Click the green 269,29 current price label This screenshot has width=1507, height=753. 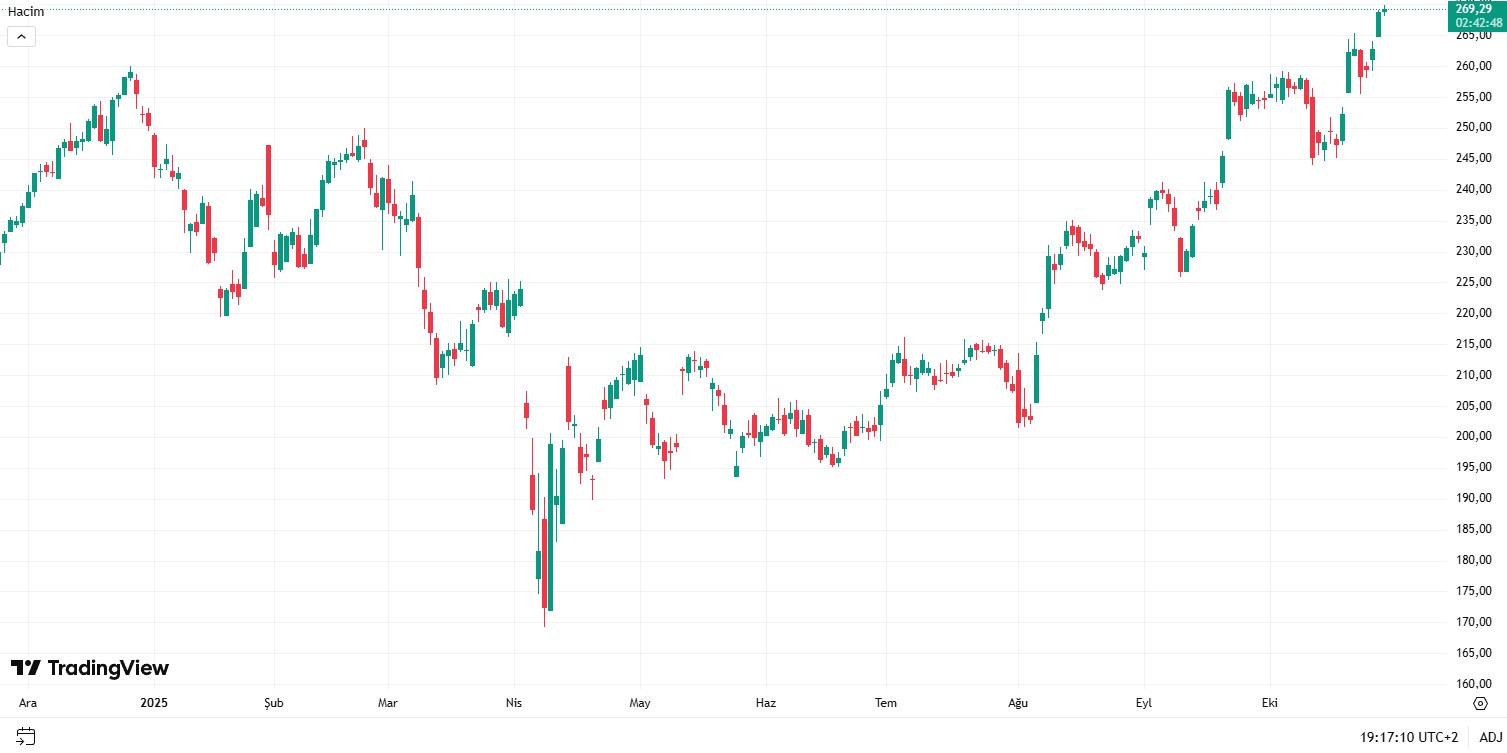pos(1474,9)
